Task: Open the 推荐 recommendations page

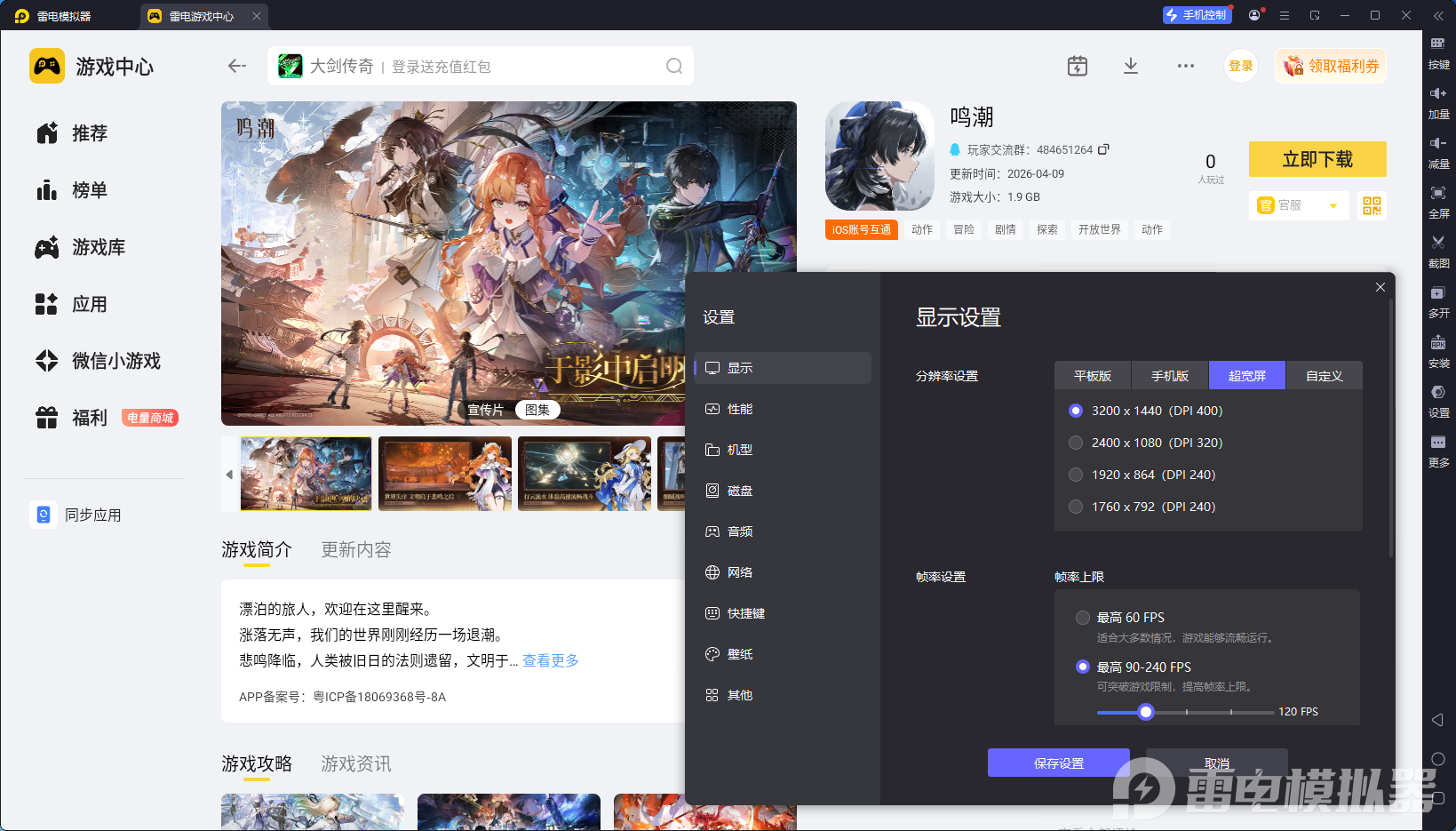Action: coord(72,133)
